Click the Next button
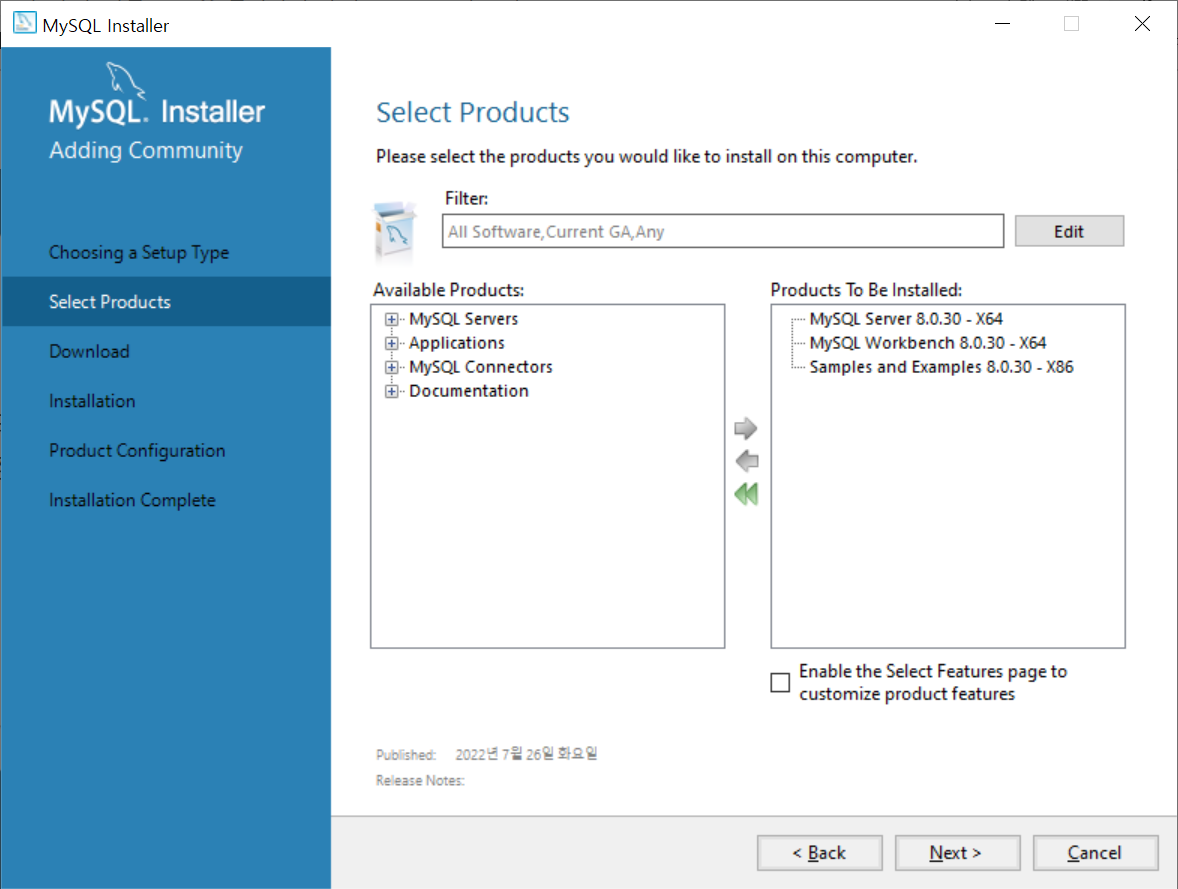Viewport: 1178px width, 889px height. 957,853
